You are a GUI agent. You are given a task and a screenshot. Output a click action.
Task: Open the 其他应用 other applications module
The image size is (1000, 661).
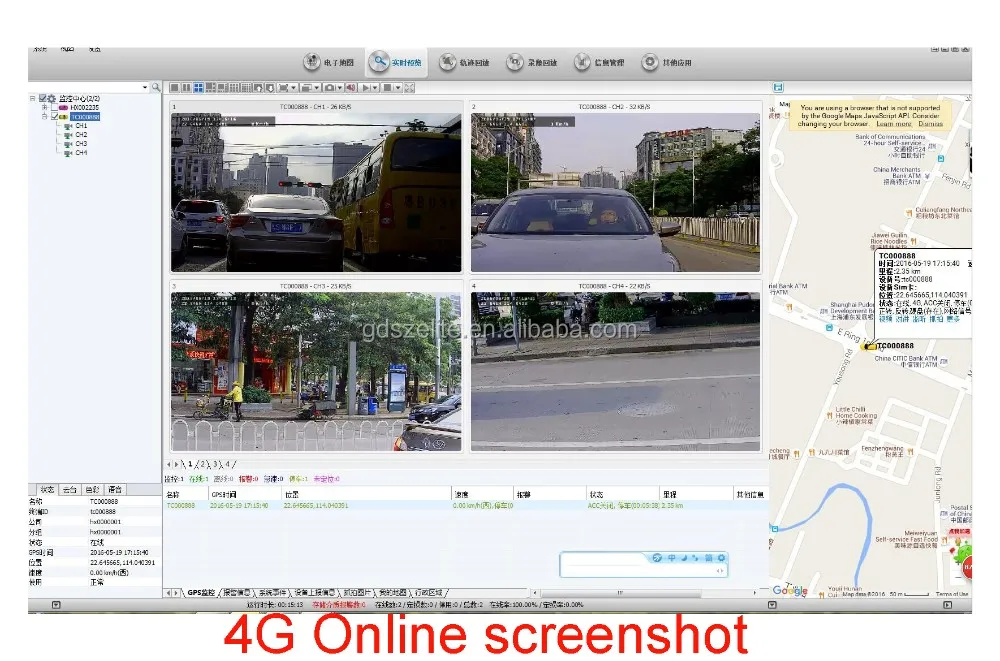(664, 63)
